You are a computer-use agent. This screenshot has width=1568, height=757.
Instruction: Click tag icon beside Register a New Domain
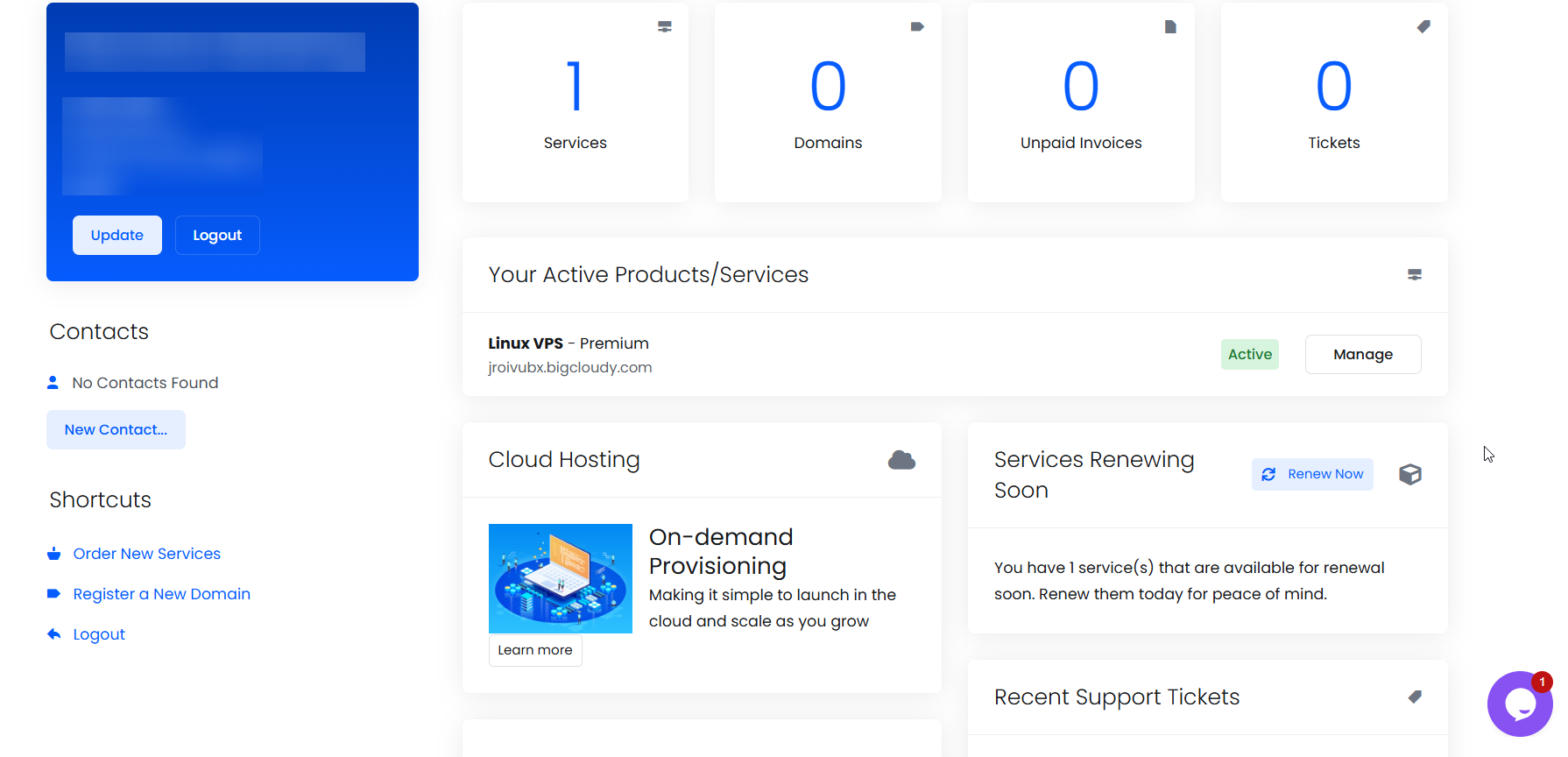pos(53,594)
